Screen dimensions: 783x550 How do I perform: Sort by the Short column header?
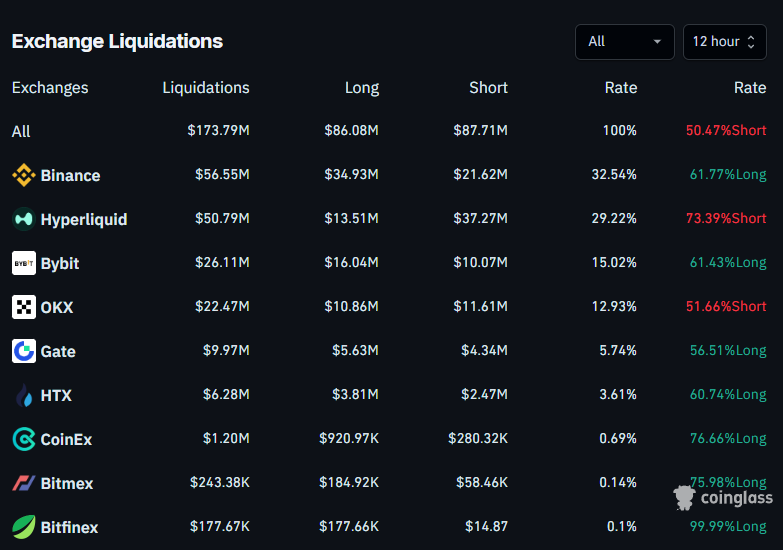pyautogui.click(x=488, y=88)
